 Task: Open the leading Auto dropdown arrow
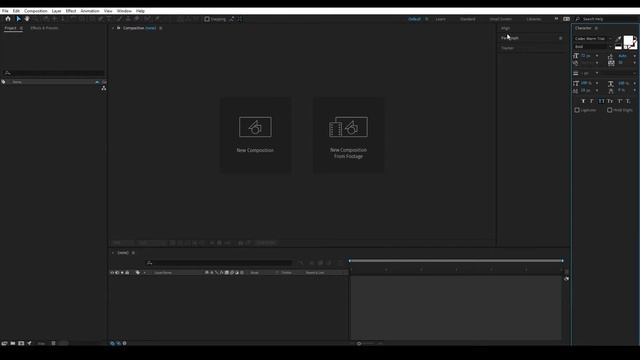pyautogui.click(x=635, y=56)
